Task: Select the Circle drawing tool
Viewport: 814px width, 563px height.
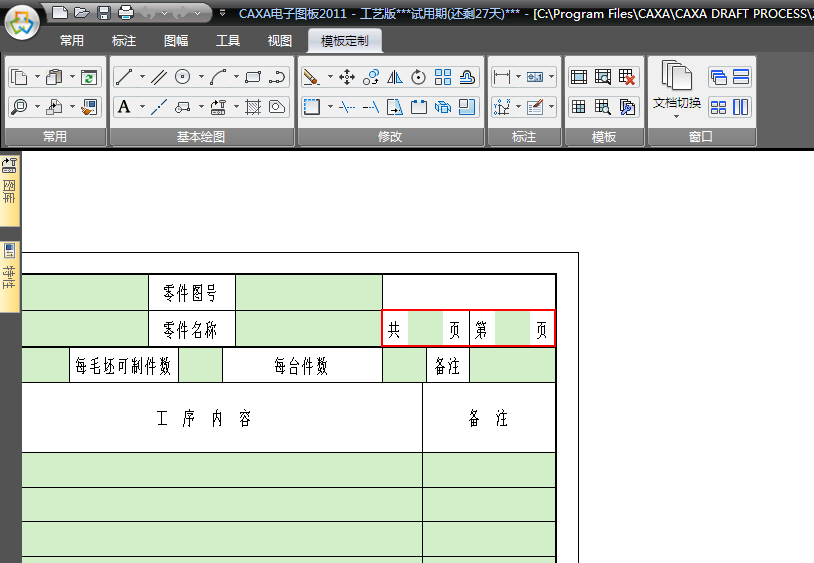Action: tap(183, 77)
